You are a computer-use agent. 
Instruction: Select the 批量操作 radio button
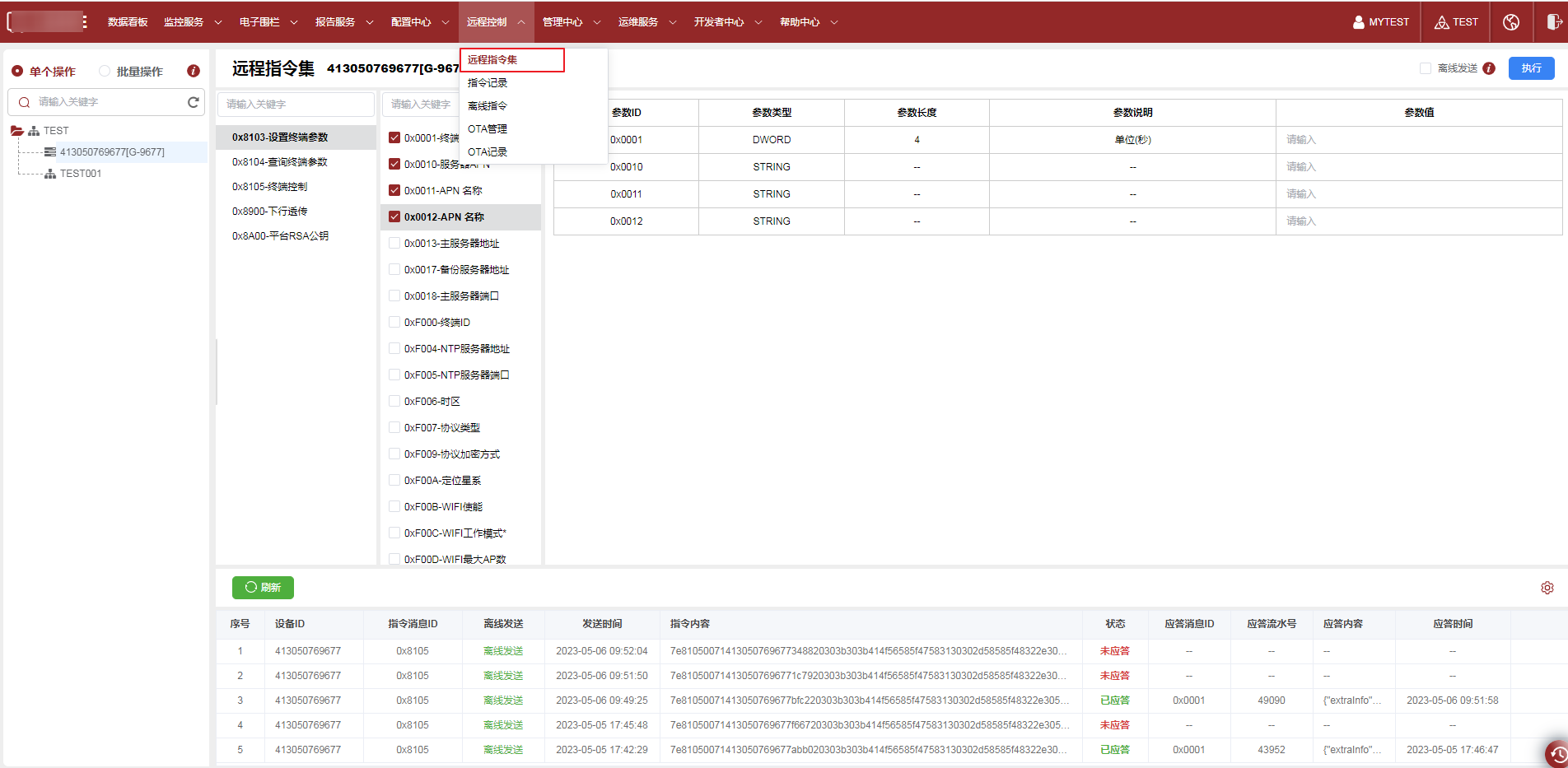105,71
